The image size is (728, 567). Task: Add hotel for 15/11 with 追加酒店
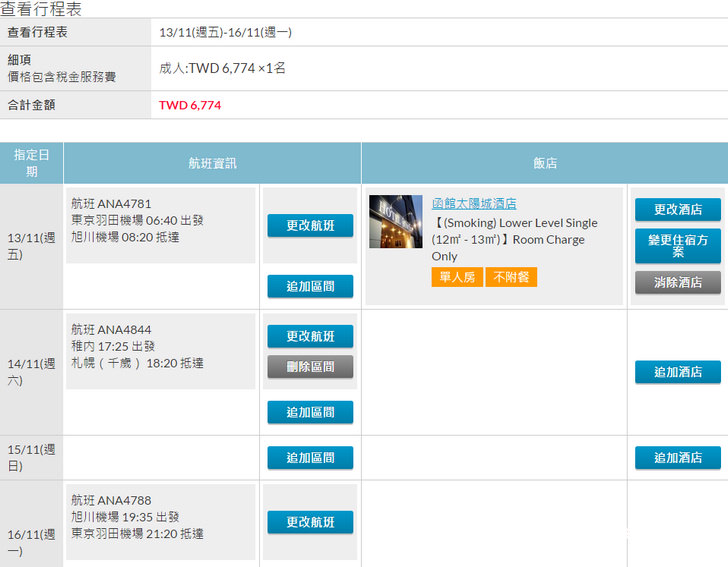(x=677, y=458)
